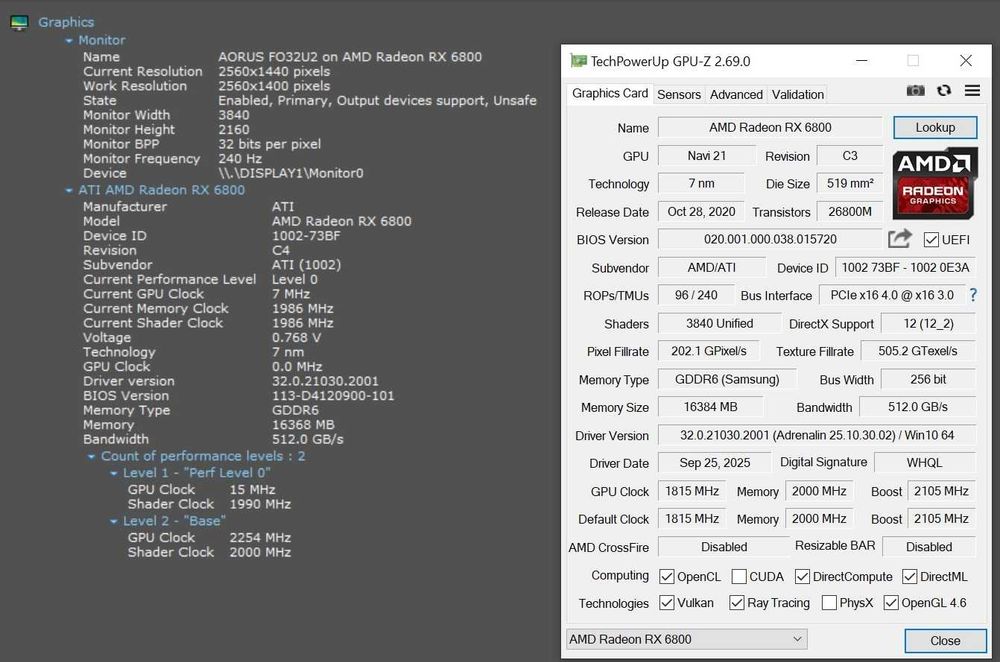The width and height of the screenshot is (1000, 662).
Task: Click the Bandwidth value '512.0 GB/s' in tree
Action: (307, 439)
